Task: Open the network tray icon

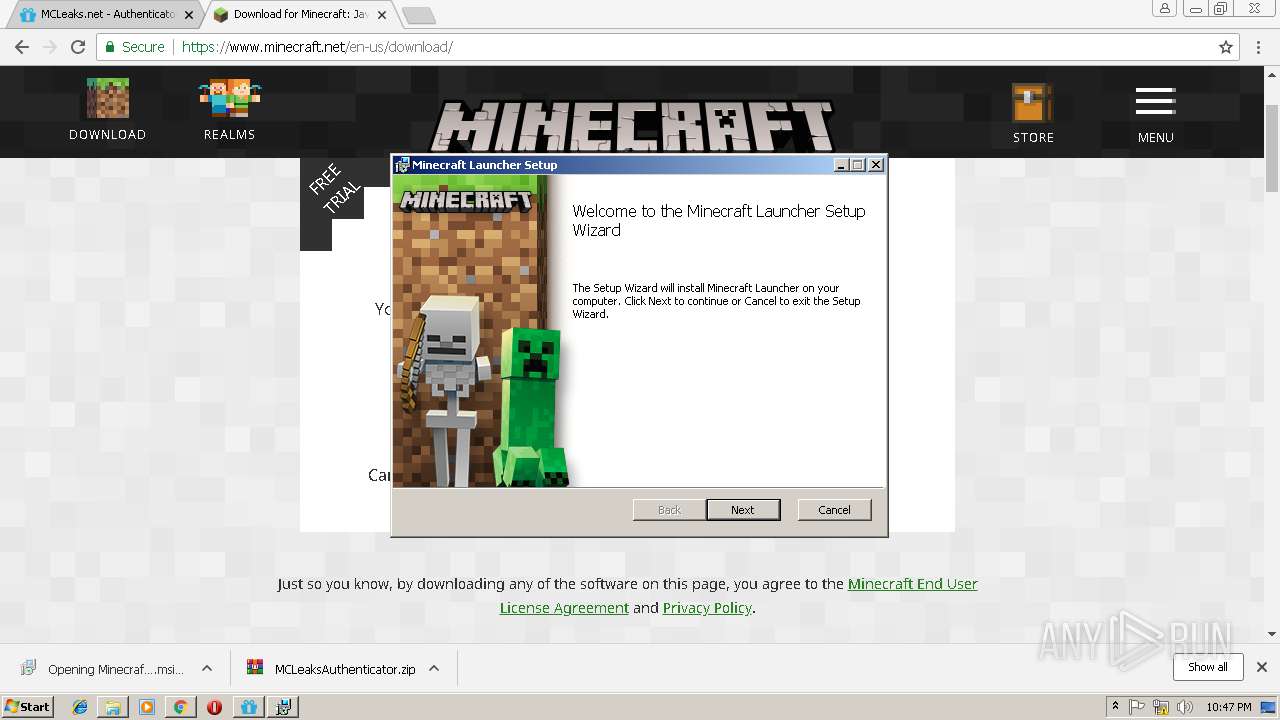Action: tap(1161, 707)
